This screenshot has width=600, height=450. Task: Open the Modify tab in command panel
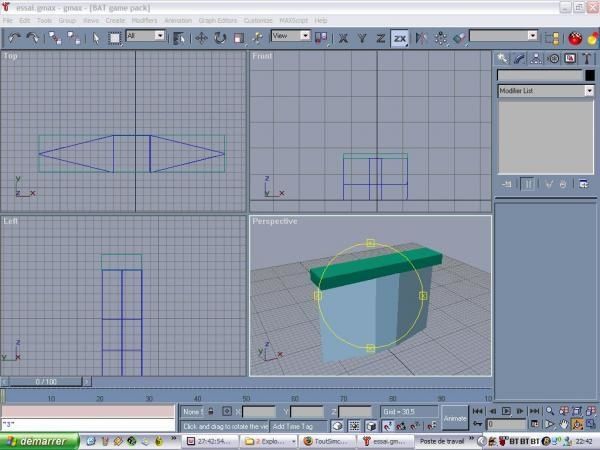pos(519,59)
